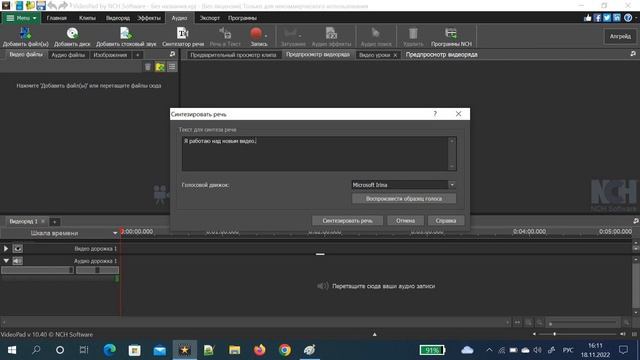Toggle mute speaker on Audio Track 1
Image resolution: width=640 pixels, height=360 pixels.
click(18, 260)
